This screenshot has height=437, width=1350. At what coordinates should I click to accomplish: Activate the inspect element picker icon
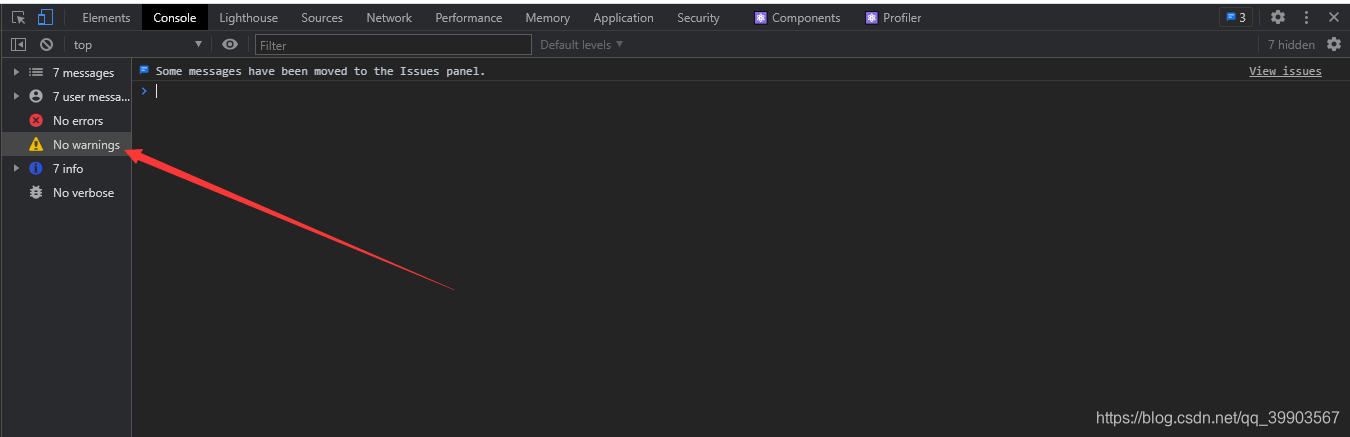coord(19,17)
